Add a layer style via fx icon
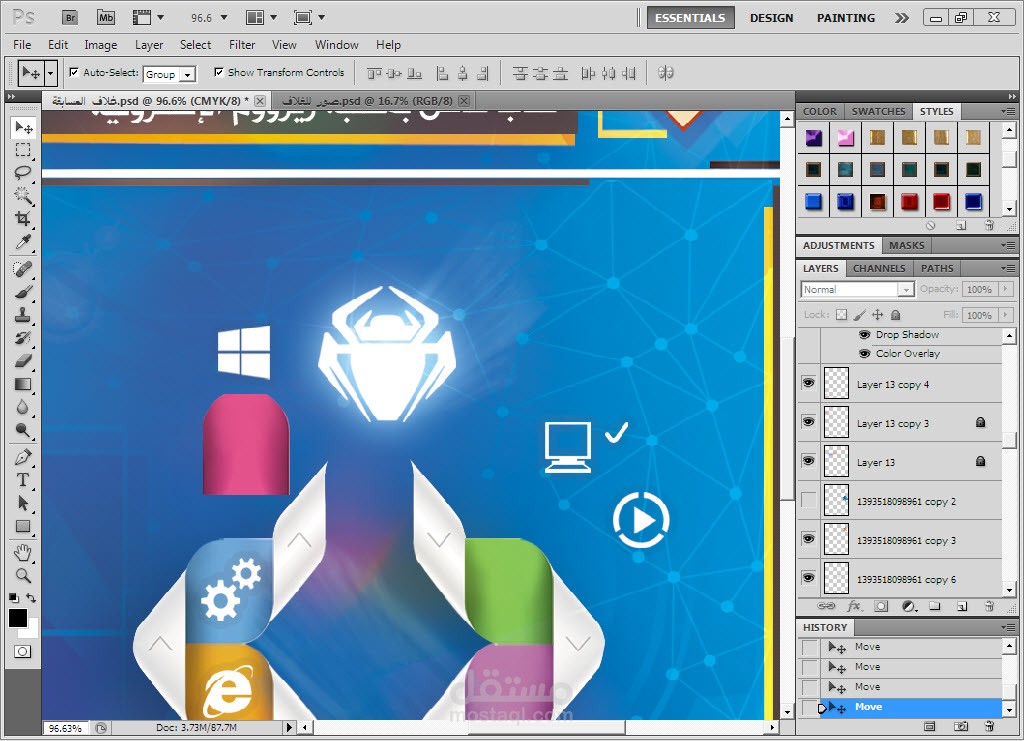Screen dimensions: 1024x741 coord(854,606)
